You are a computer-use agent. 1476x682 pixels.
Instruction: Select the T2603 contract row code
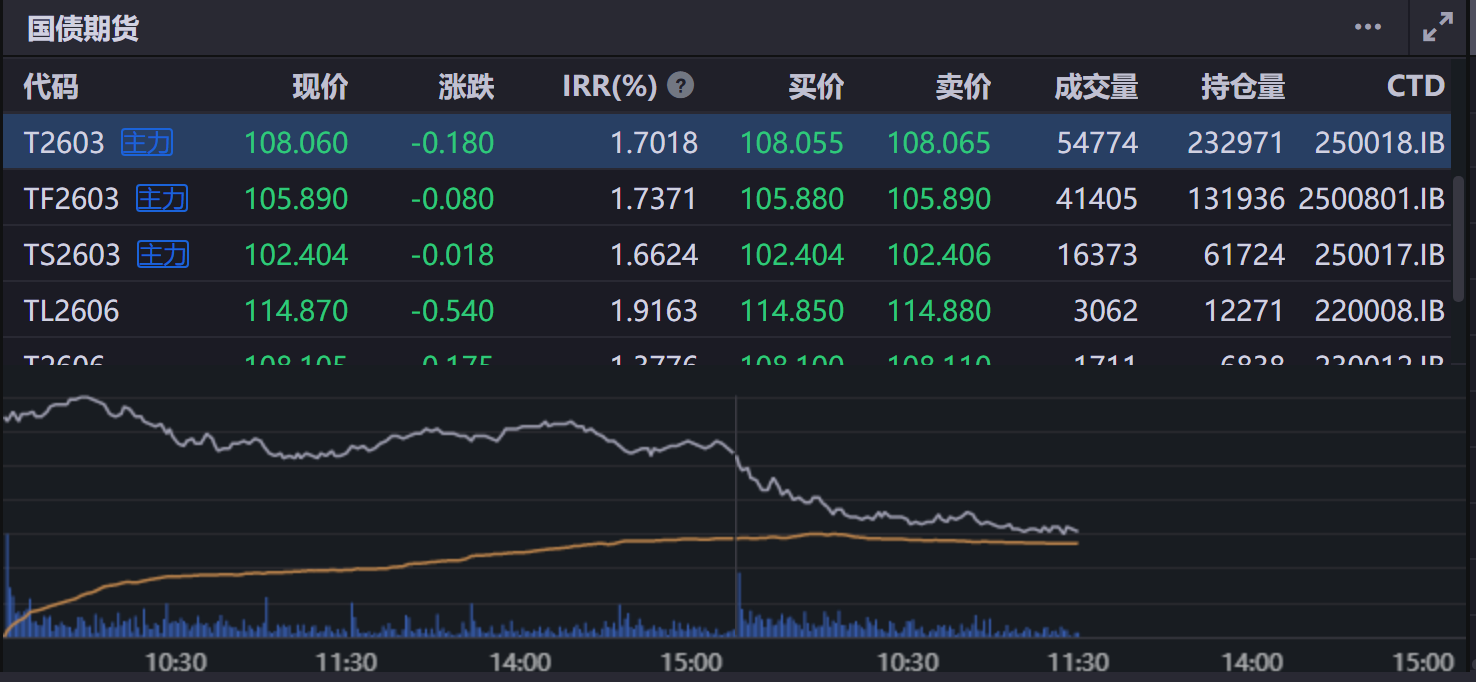pos(64,143)
